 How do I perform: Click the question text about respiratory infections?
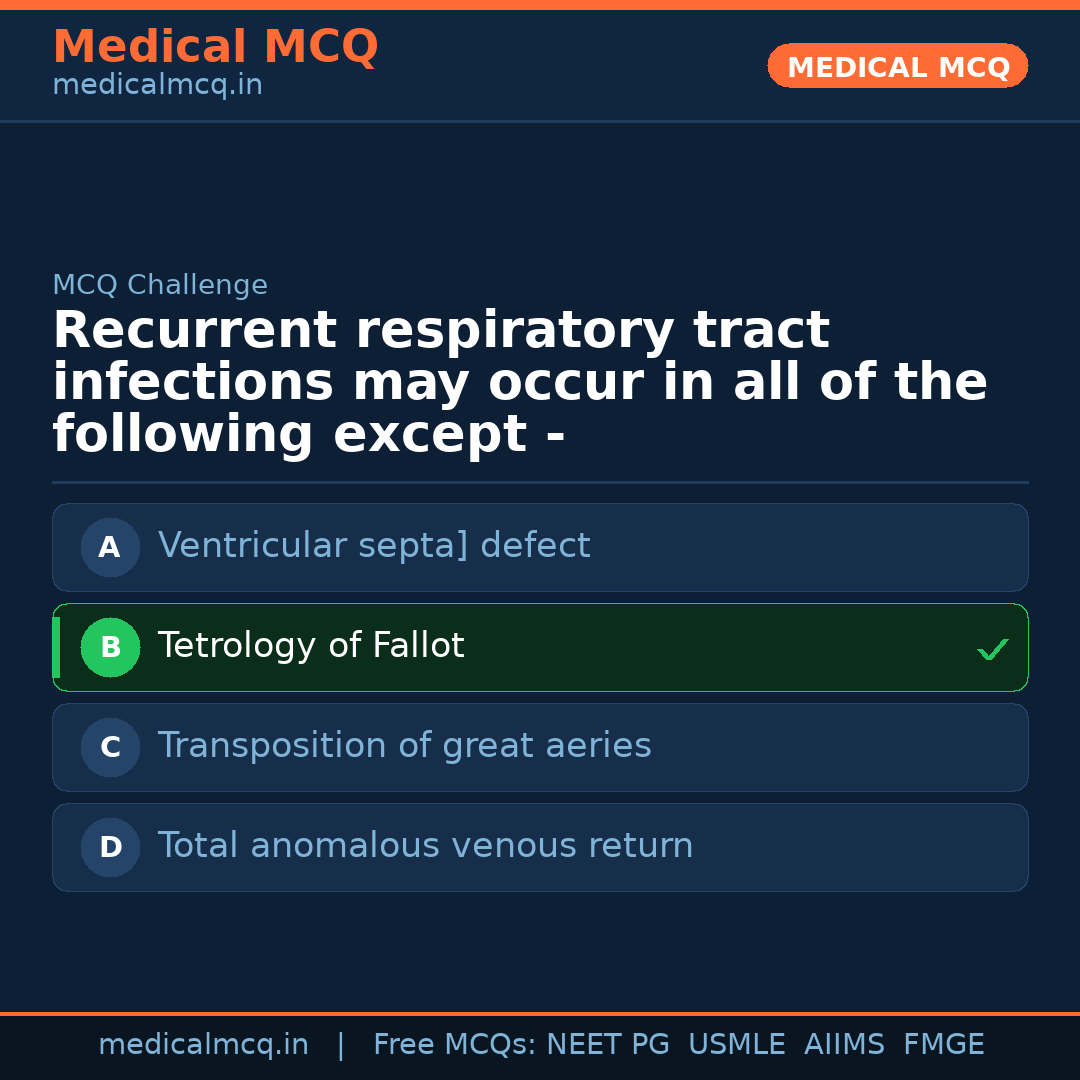(x=520, y=381)
